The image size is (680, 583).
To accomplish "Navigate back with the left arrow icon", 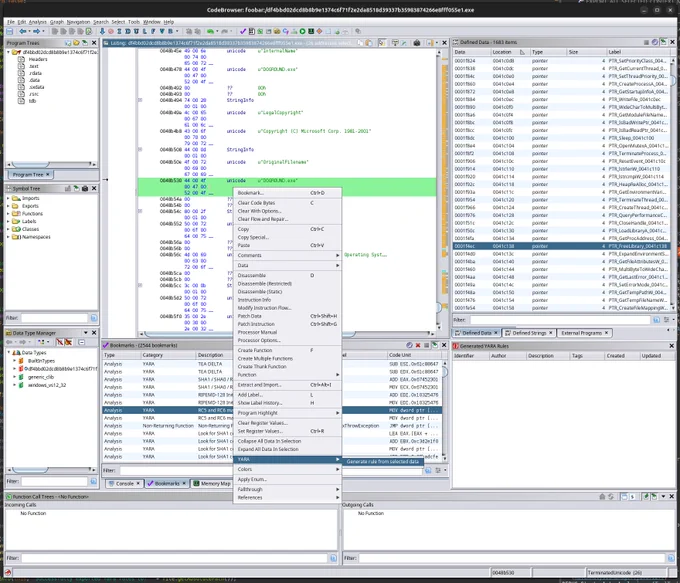I will coord(23,31).
